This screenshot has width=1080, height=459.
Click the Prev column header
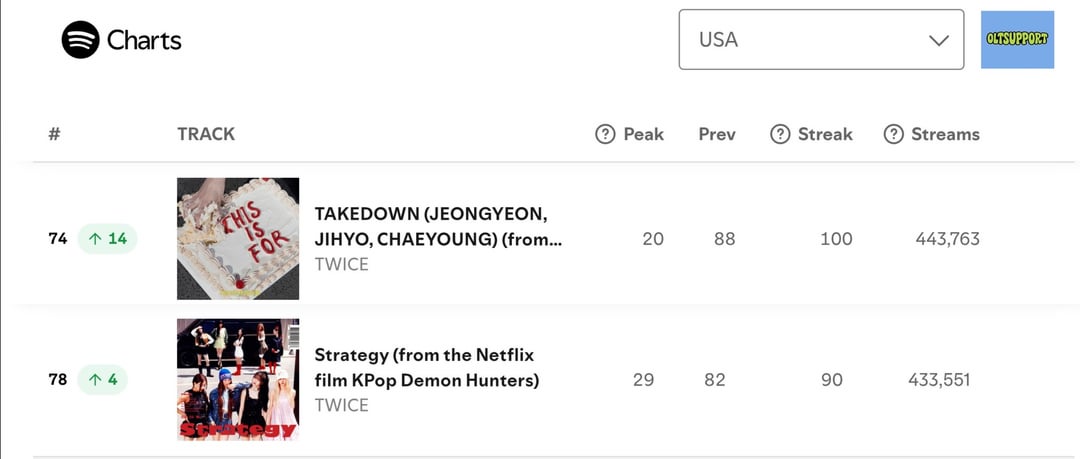pyautogui.click(x=717, y=134)
